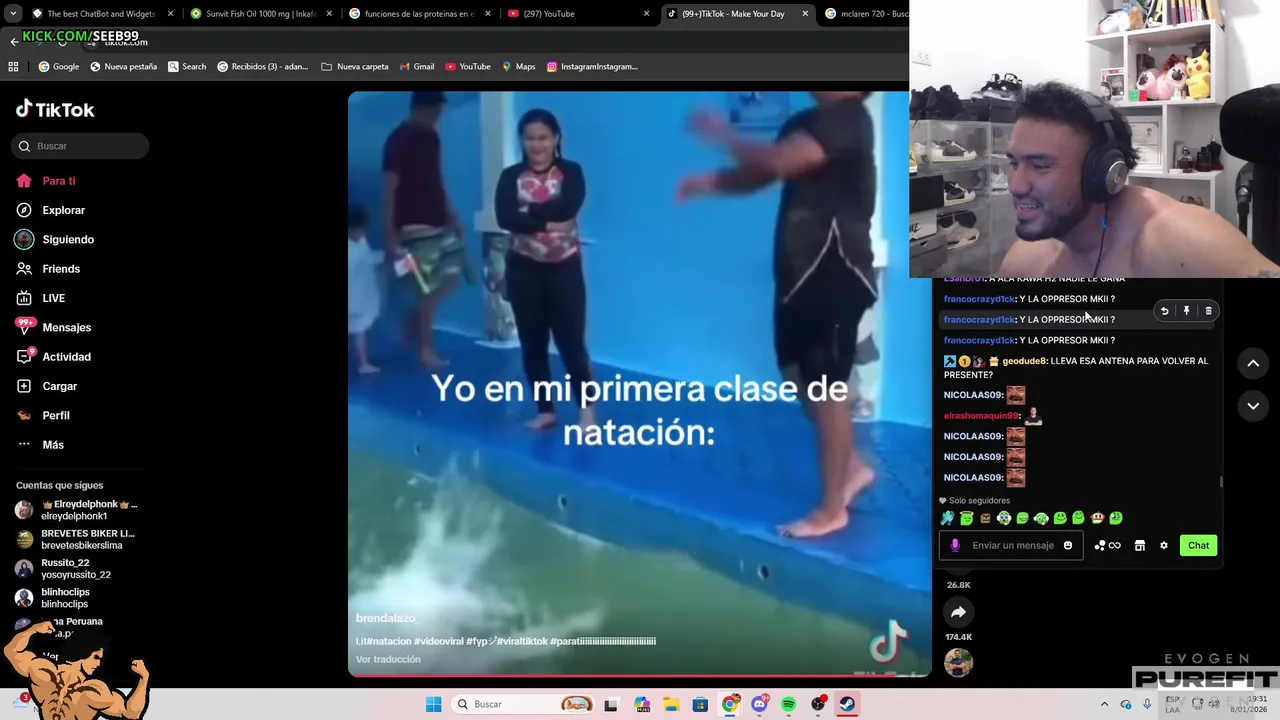Select the first quick emote in the chat emote row
The width and height of the screenshot is (1280, 720).
948,518
